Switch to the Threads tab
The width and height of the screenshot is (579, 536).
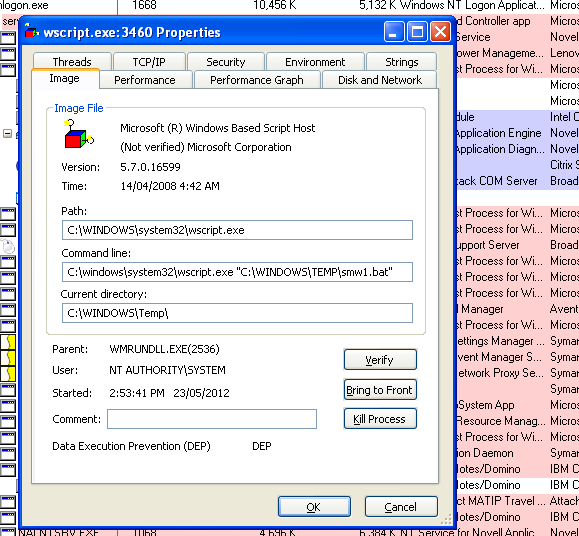pos(72,62)
